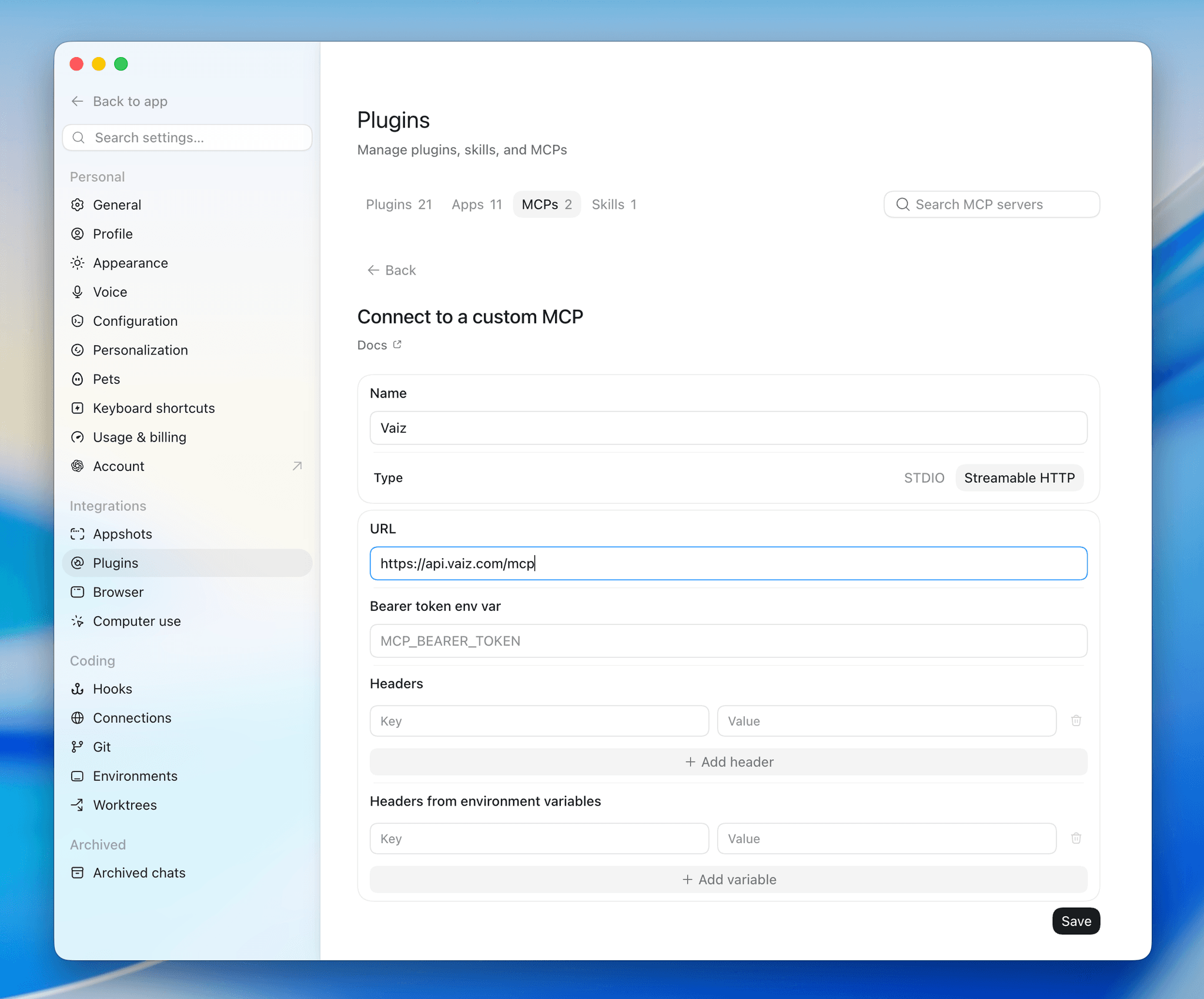Screen dimensions: 1204x999
Task: Focus the Search settings field
Action: point(187,138)
